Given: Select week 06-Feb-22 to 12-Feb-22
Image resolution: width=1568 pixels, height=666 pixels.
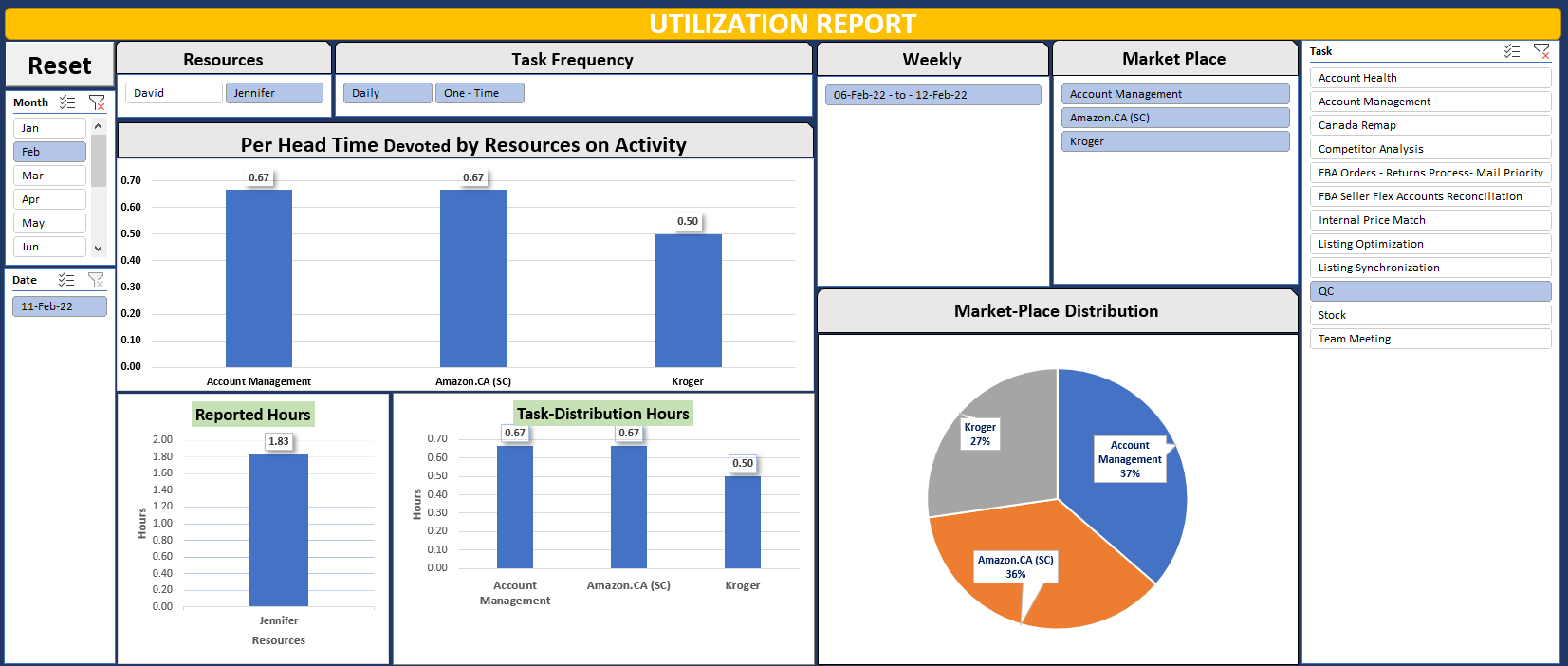Looking at the screenshot, I should click(933, 95).
